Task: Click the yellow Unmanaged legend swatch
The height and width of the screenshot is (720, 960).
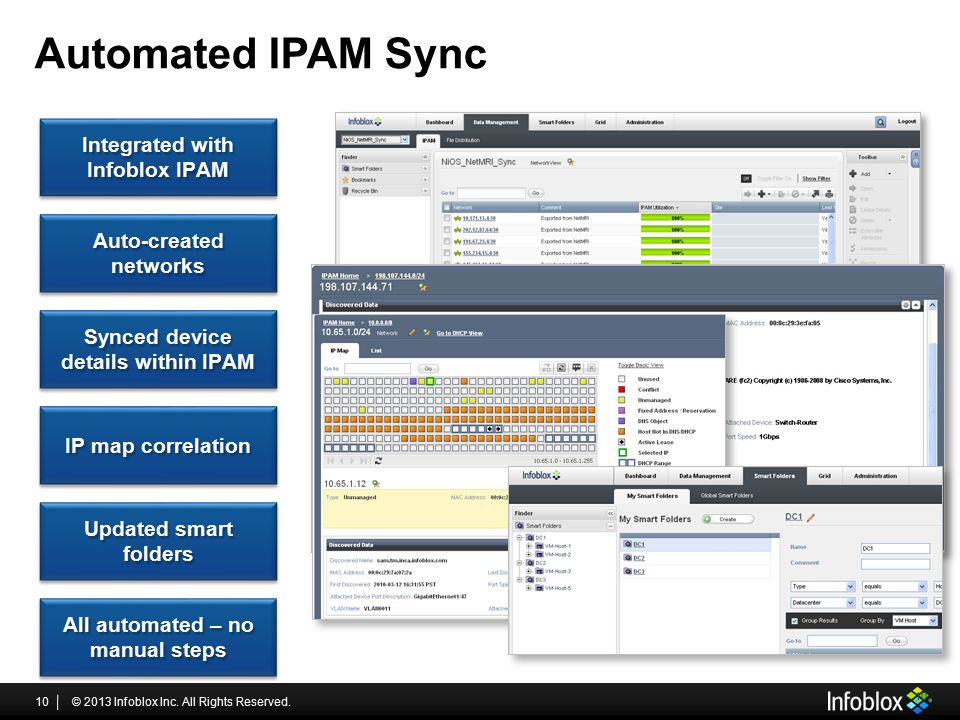Action: click(621, 400)
